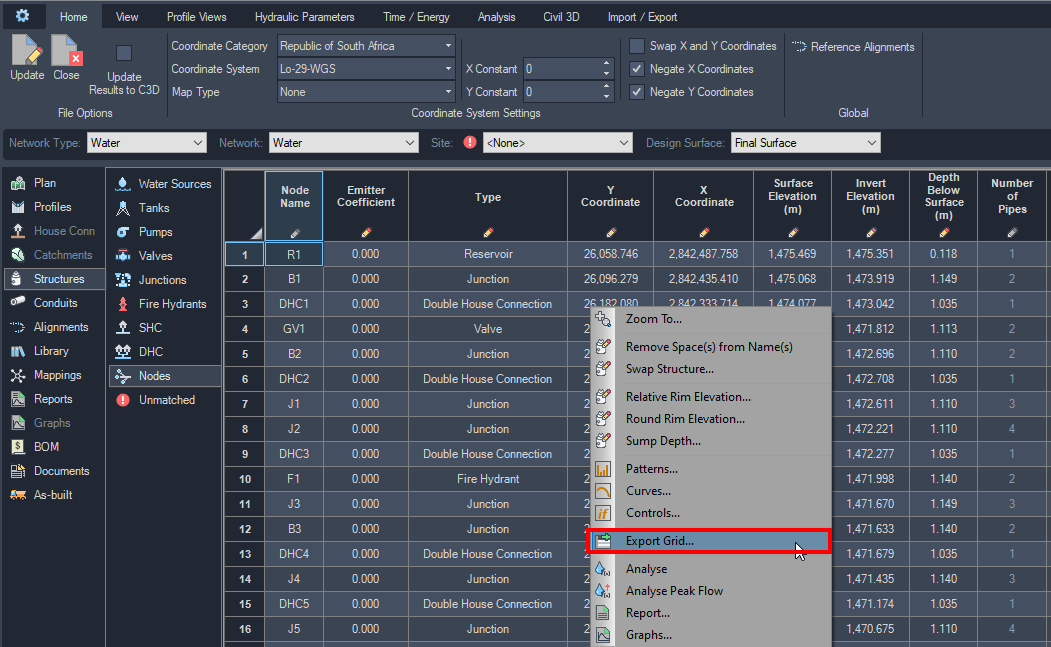The image size is (1051, 647).
Task: Select Round Rim Elevation menu entry
Action: 710,419
